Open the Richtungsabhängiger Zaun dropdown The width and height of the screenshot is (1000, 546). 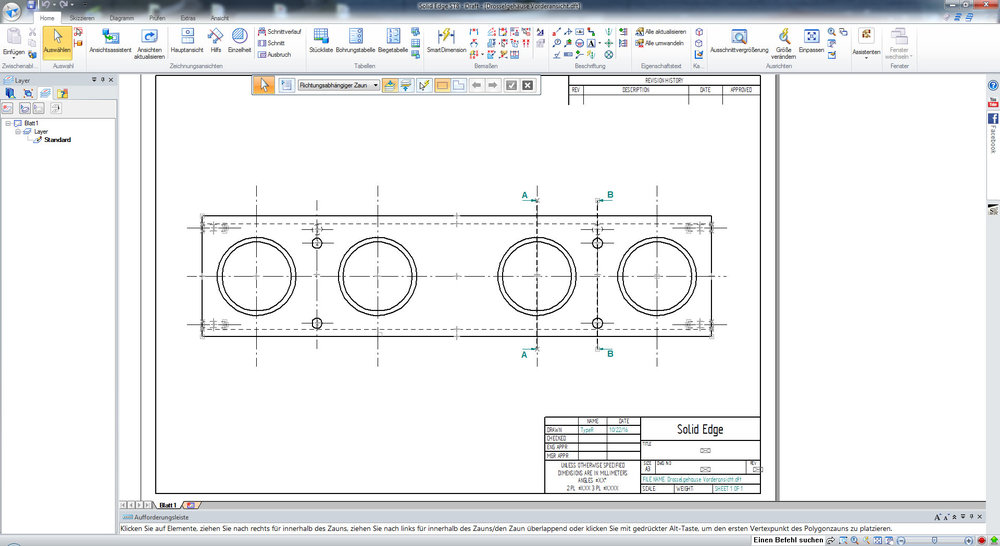375,86
